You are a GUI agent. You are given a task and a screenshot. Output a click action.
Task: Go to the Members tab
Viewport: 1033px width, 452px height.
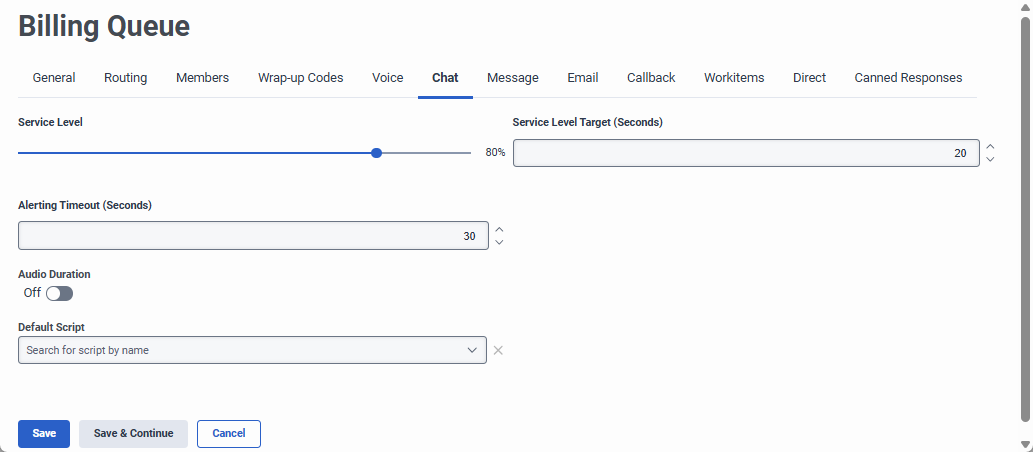tap(202, 78)
